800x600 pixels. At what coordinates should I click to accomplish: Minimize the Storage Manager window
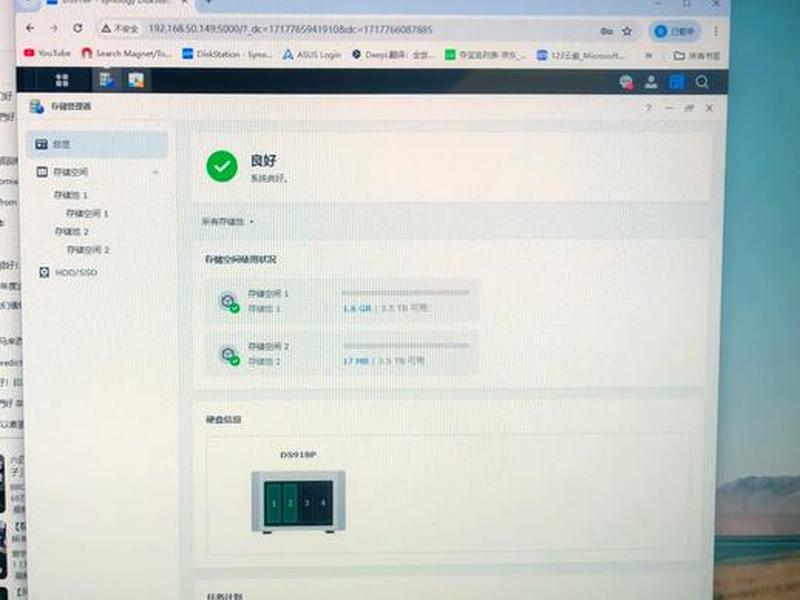(x=669, y=108)
